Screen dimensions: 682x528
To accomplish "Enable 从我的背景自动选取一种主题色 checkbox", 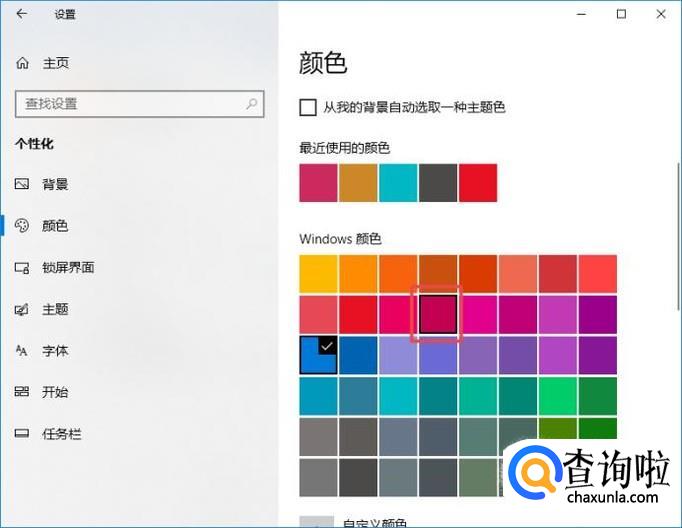I will 308,107.
